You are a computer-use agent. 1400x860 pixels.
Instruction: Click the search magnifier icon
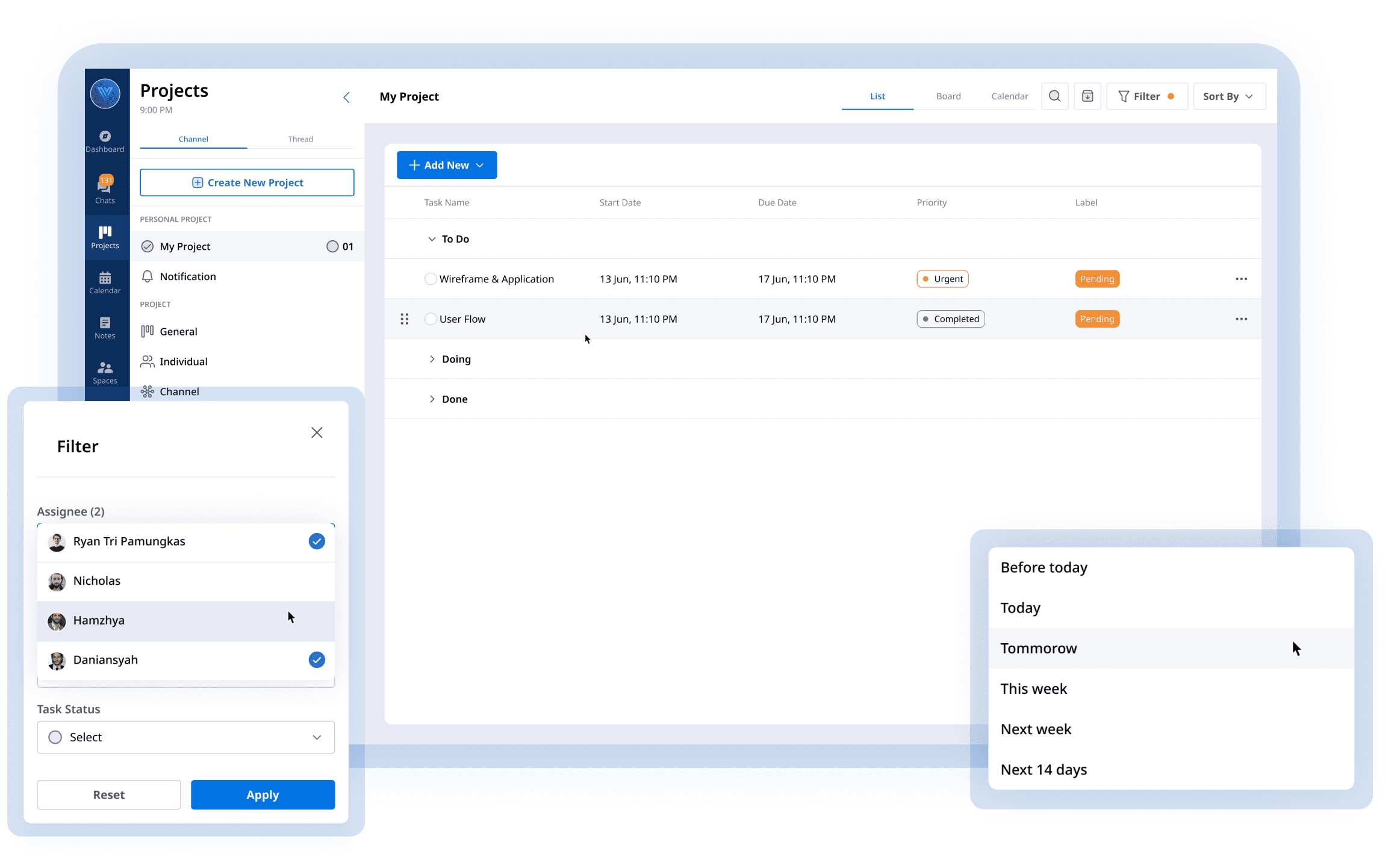[1054, 96]
